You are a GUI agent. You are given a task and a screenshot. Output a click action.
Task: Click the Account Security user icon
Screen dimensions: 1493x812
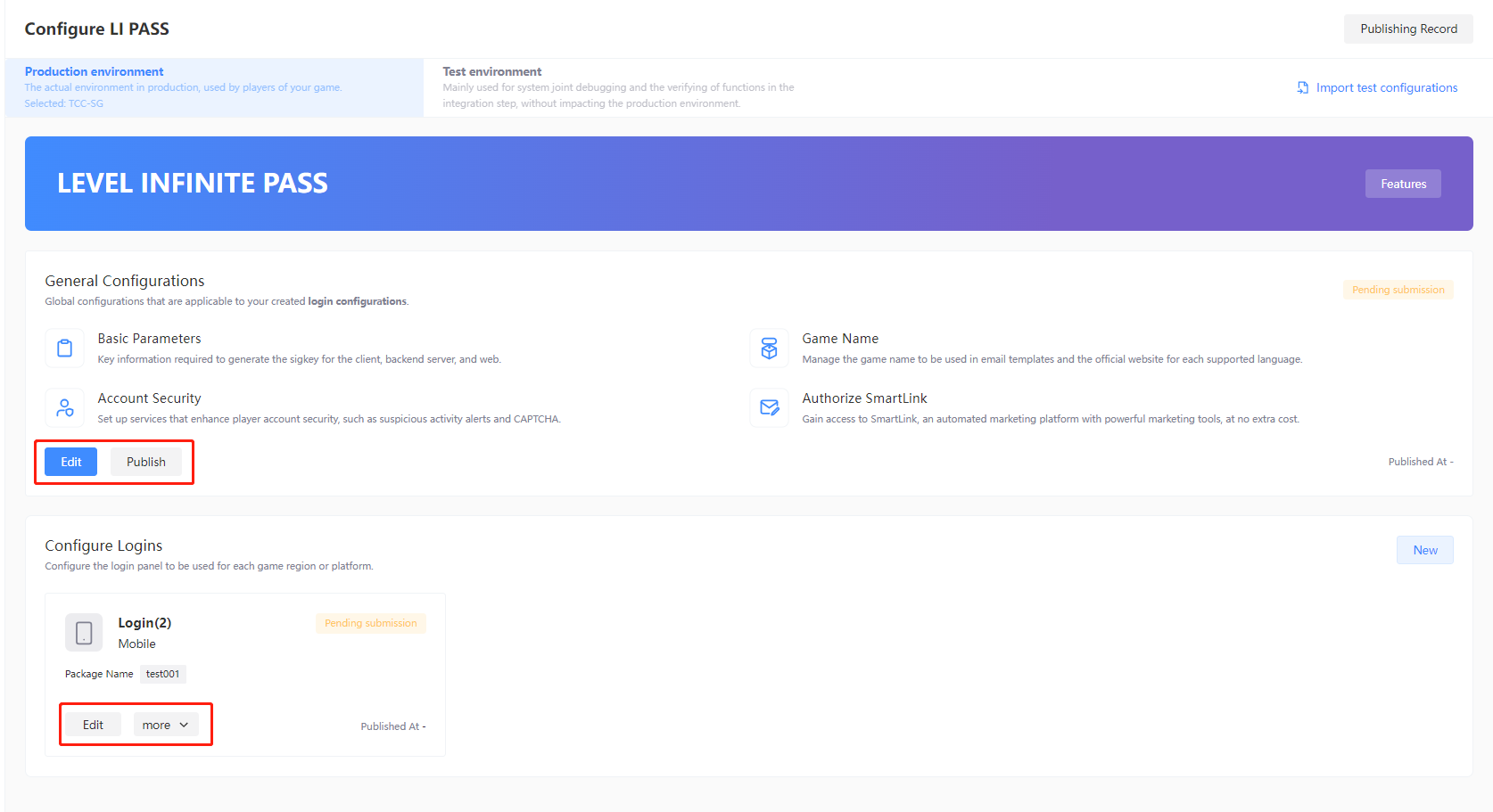click(64, 407)
